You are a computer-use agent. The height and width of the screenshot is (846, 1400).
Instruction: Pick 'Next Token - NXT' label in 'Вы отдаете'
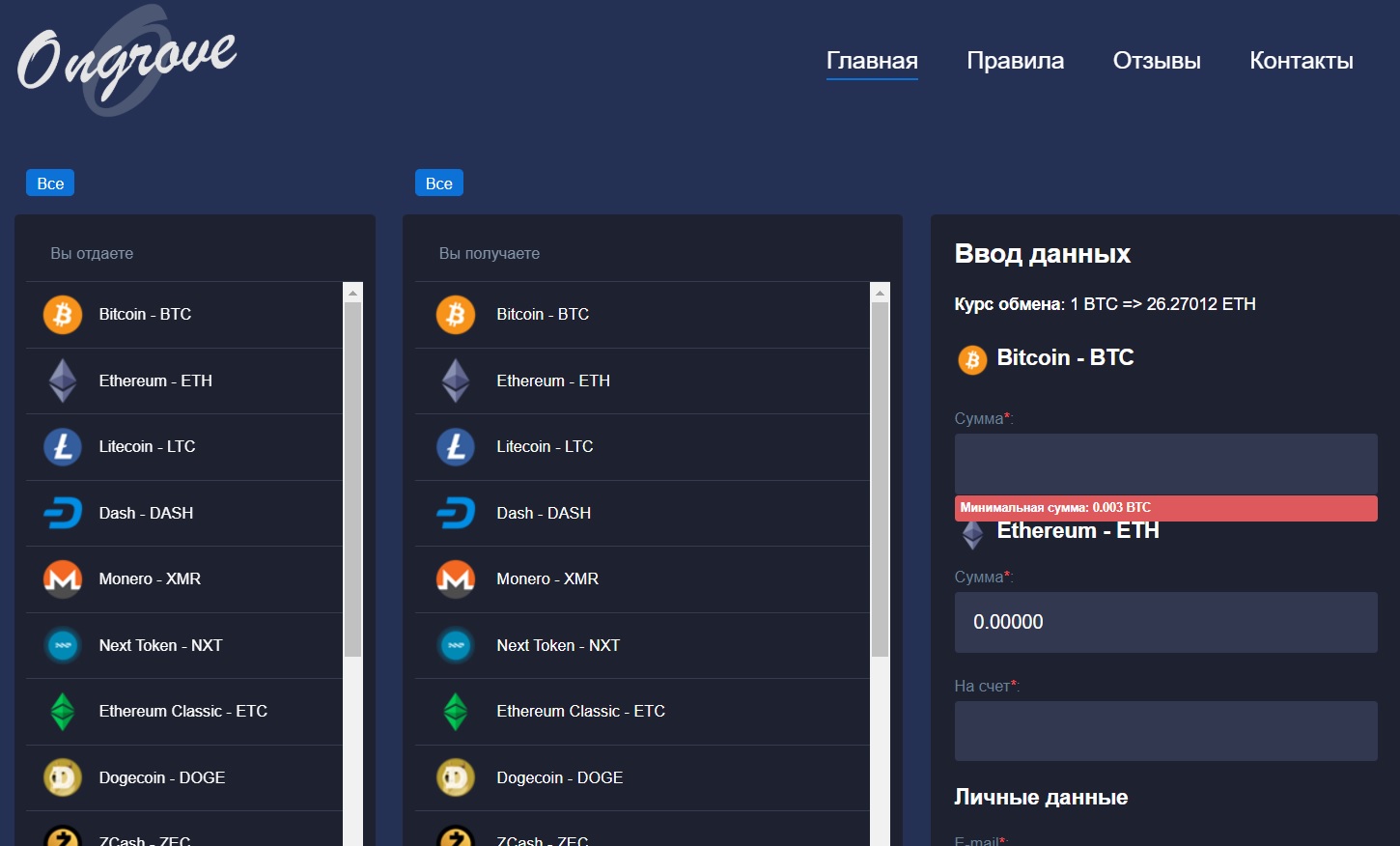(x=160, y=645)
